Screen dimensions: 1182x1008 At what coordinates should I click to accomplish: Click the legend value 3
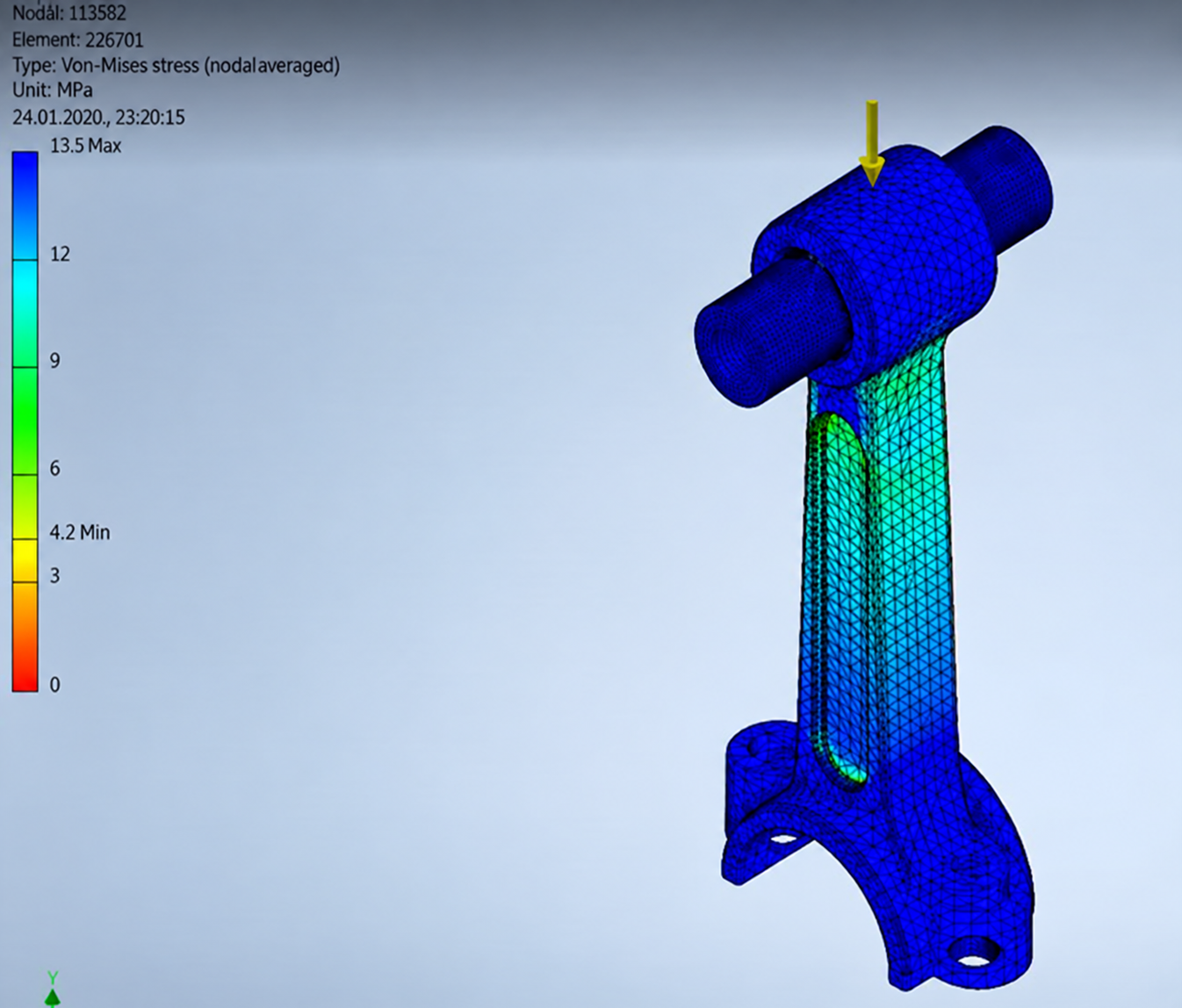click(55, 576)
